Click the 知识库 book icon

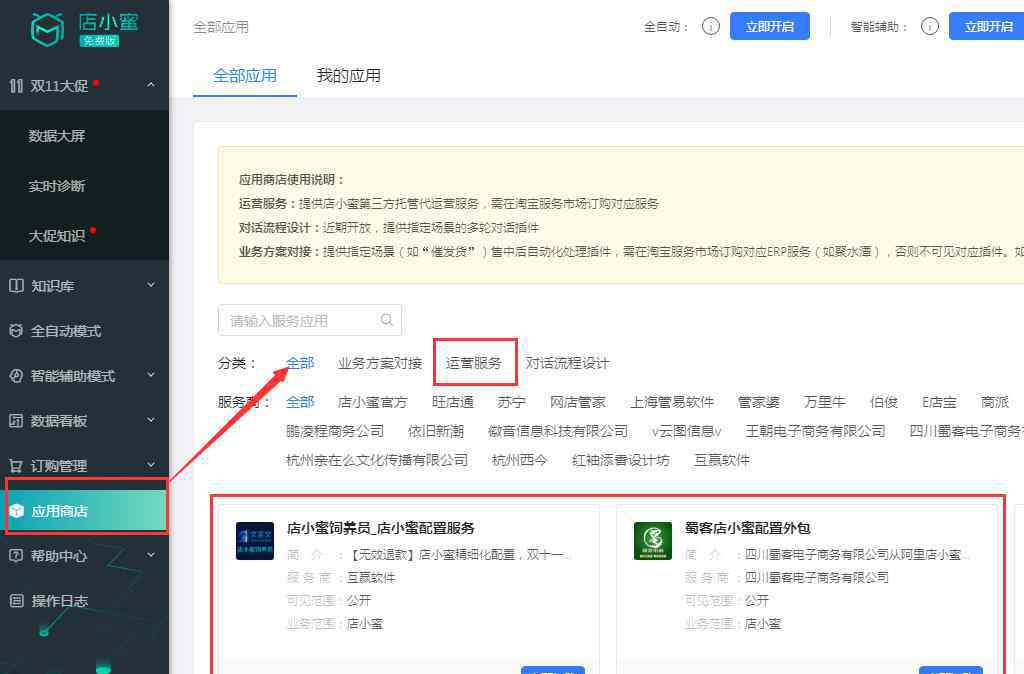[x=16, y=285]
